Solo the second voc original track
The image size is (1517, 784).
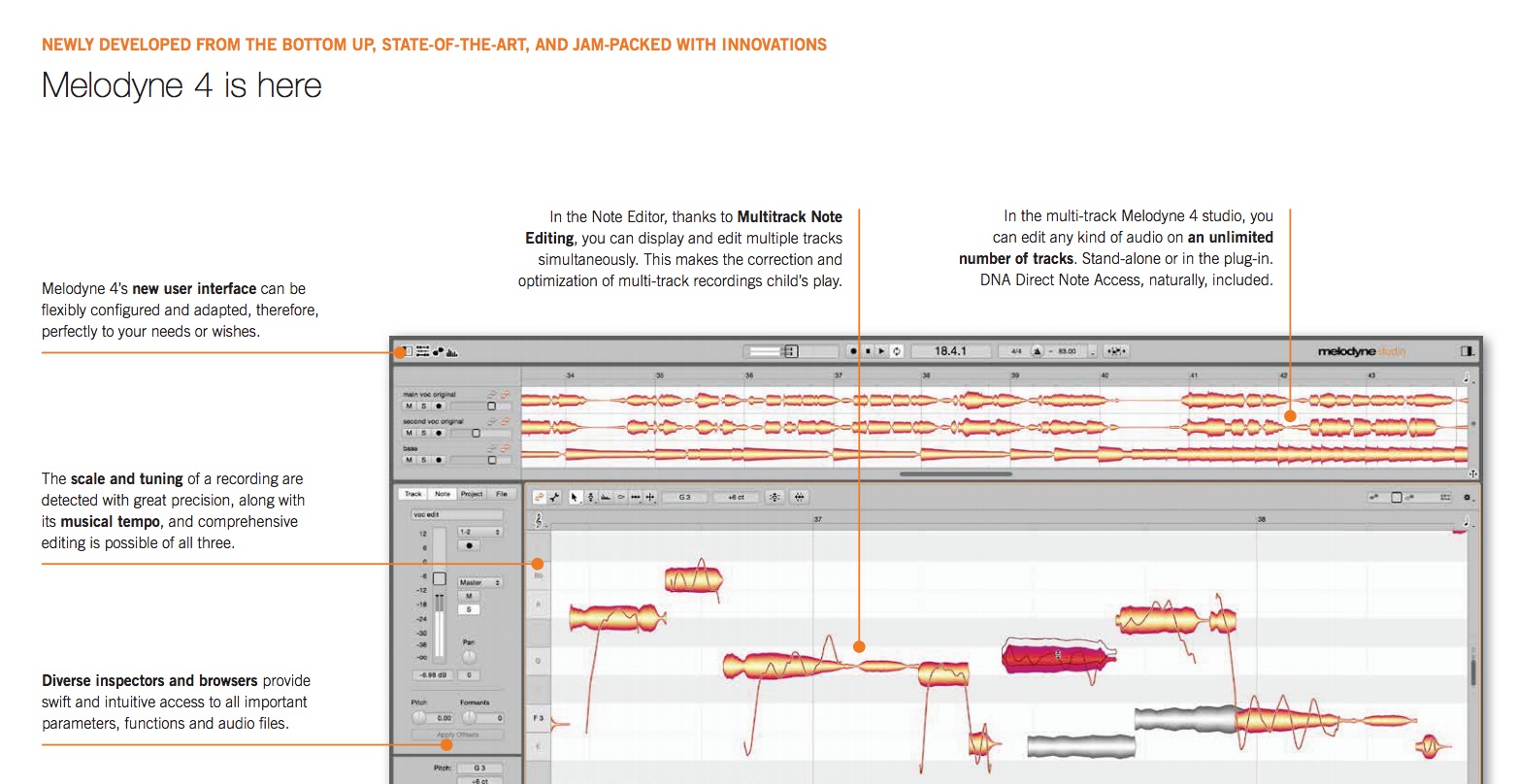(423, 433)
